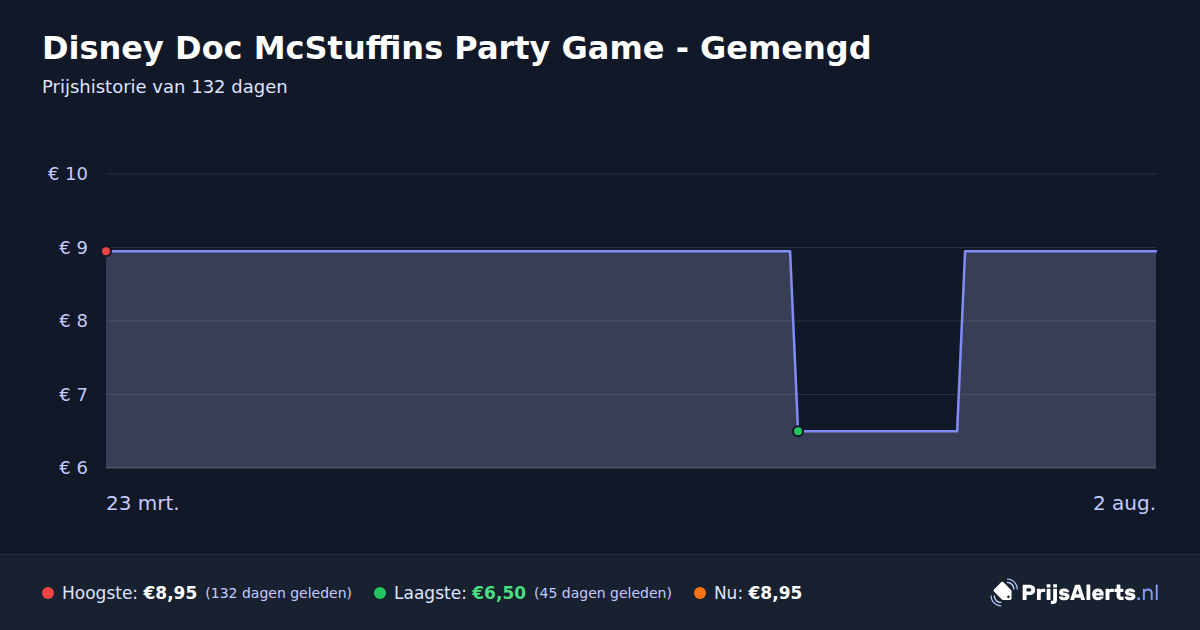The width and height of the screenshot is (1200, 630).
Task: Click the orange current-price dot in legend
Action: (x=700, y=593)
